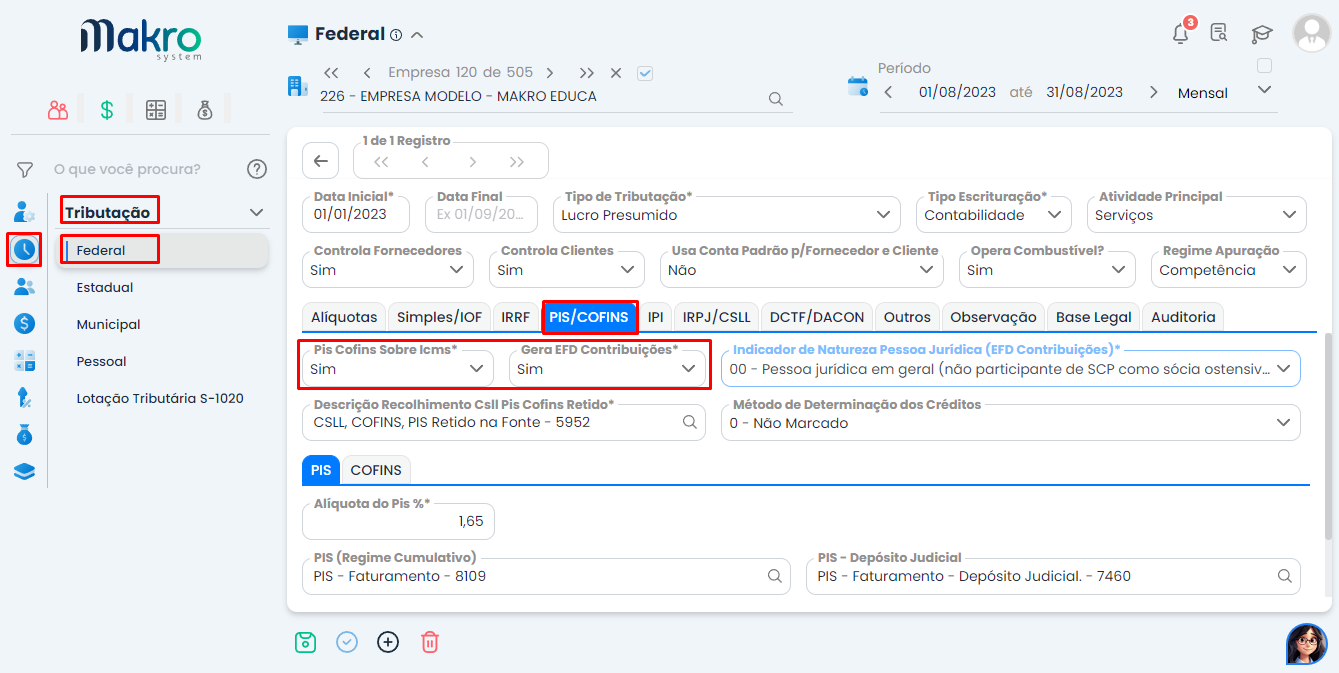Open the Gera EFD Contribuições dropdown
1339x673 pixels.
coord(689,368)
